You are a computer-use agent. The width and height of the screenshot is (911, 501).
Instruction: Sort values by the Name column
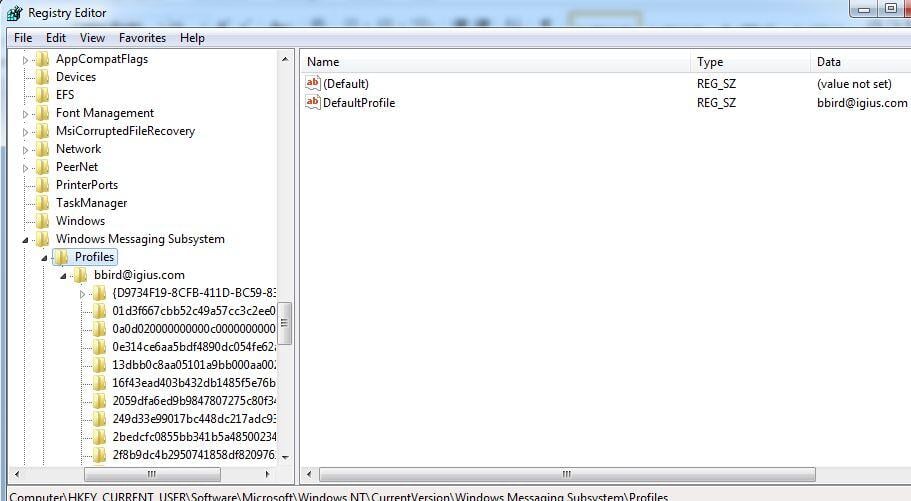pos(496,62)
